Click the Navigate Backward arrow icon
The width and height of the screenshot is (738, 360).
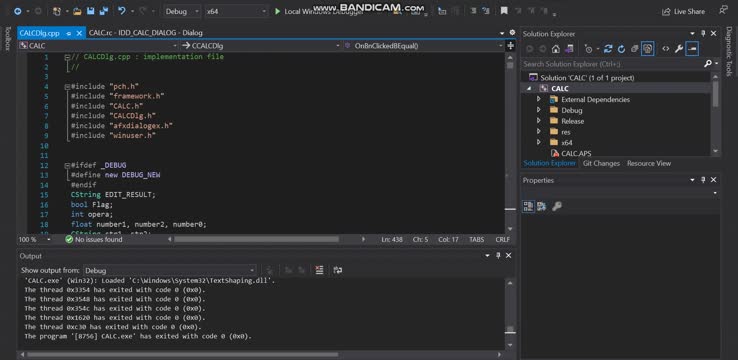pos(17,11)
